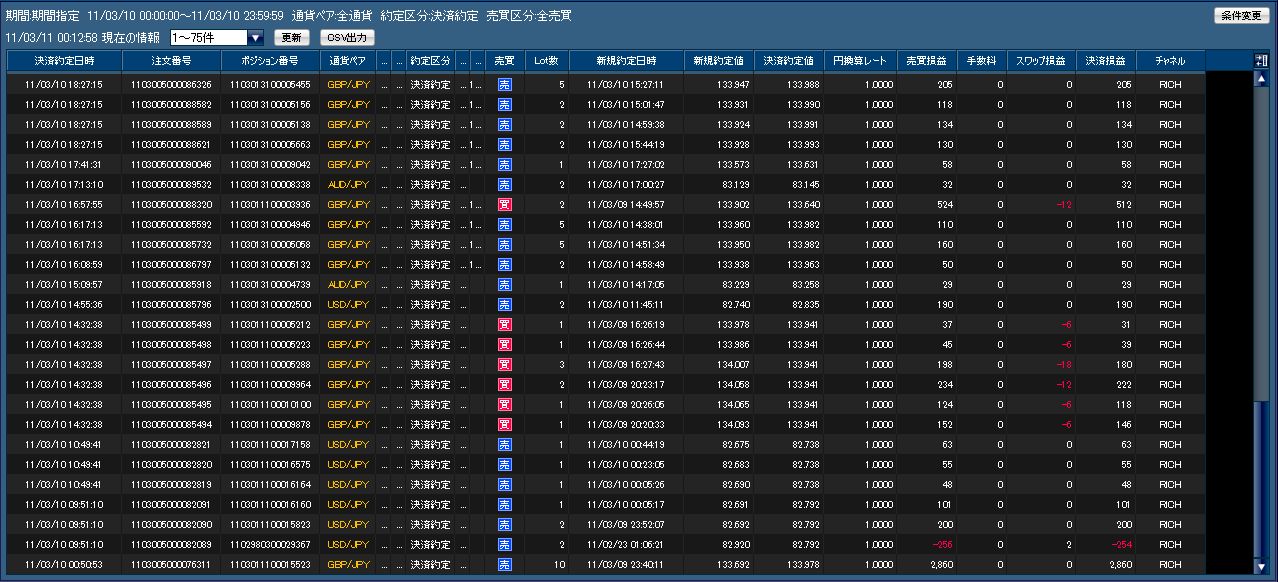Click red buy icon for order 1103005000085494
The height and width of the screenshot is (582, 1278).
[x=504, y=424]
